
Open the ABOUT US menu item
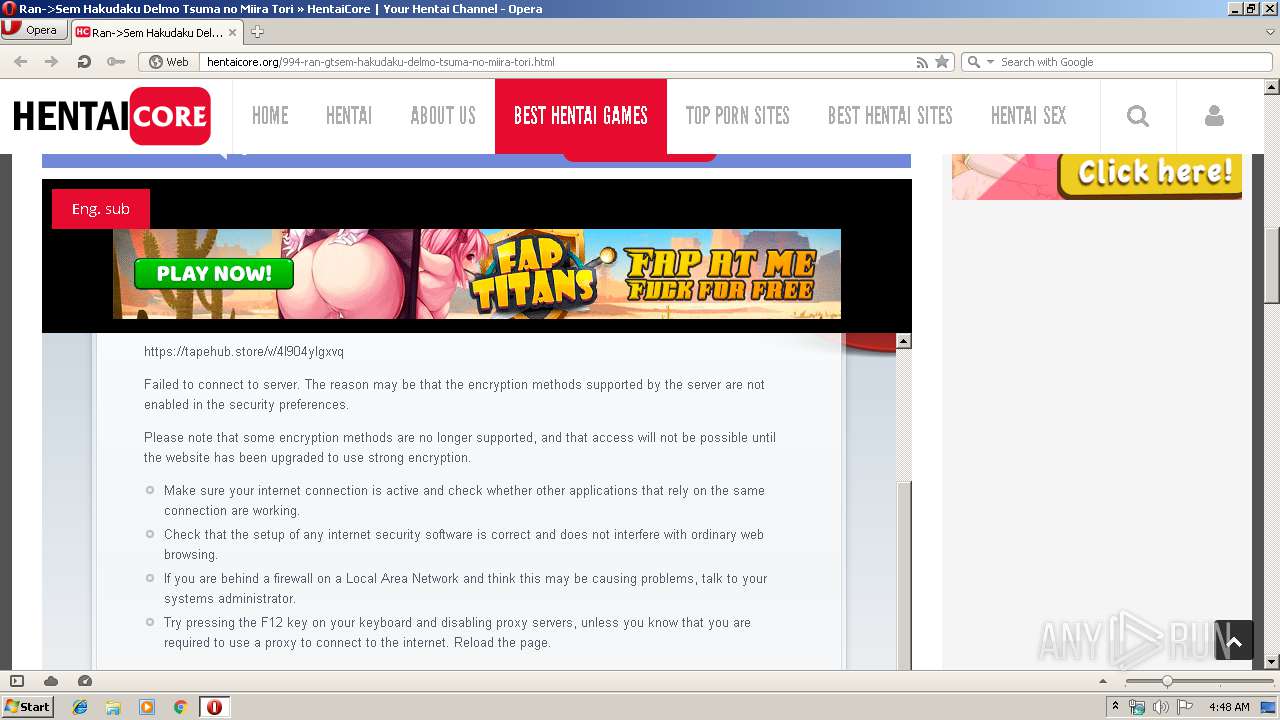click(443, 116)
